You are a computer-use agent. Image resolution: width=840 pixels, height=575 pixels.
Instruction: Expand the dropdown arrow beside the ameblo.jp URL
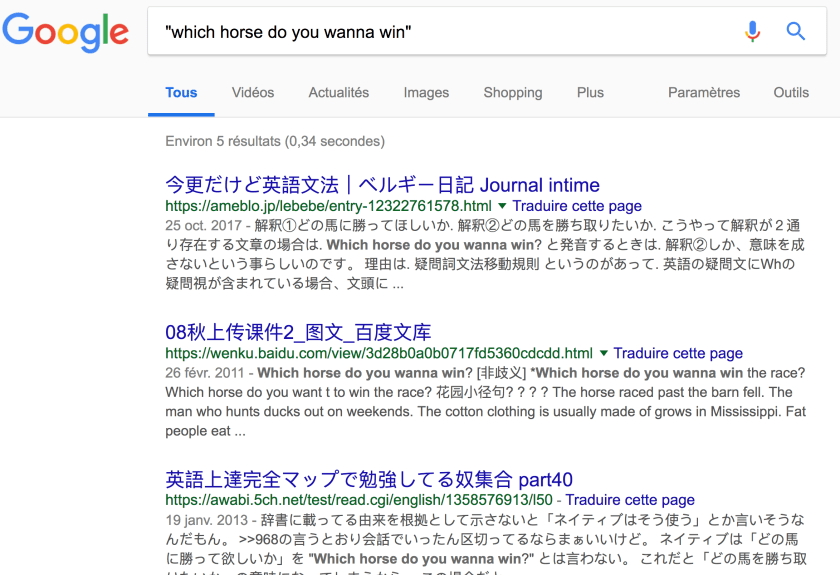[503, 206]
